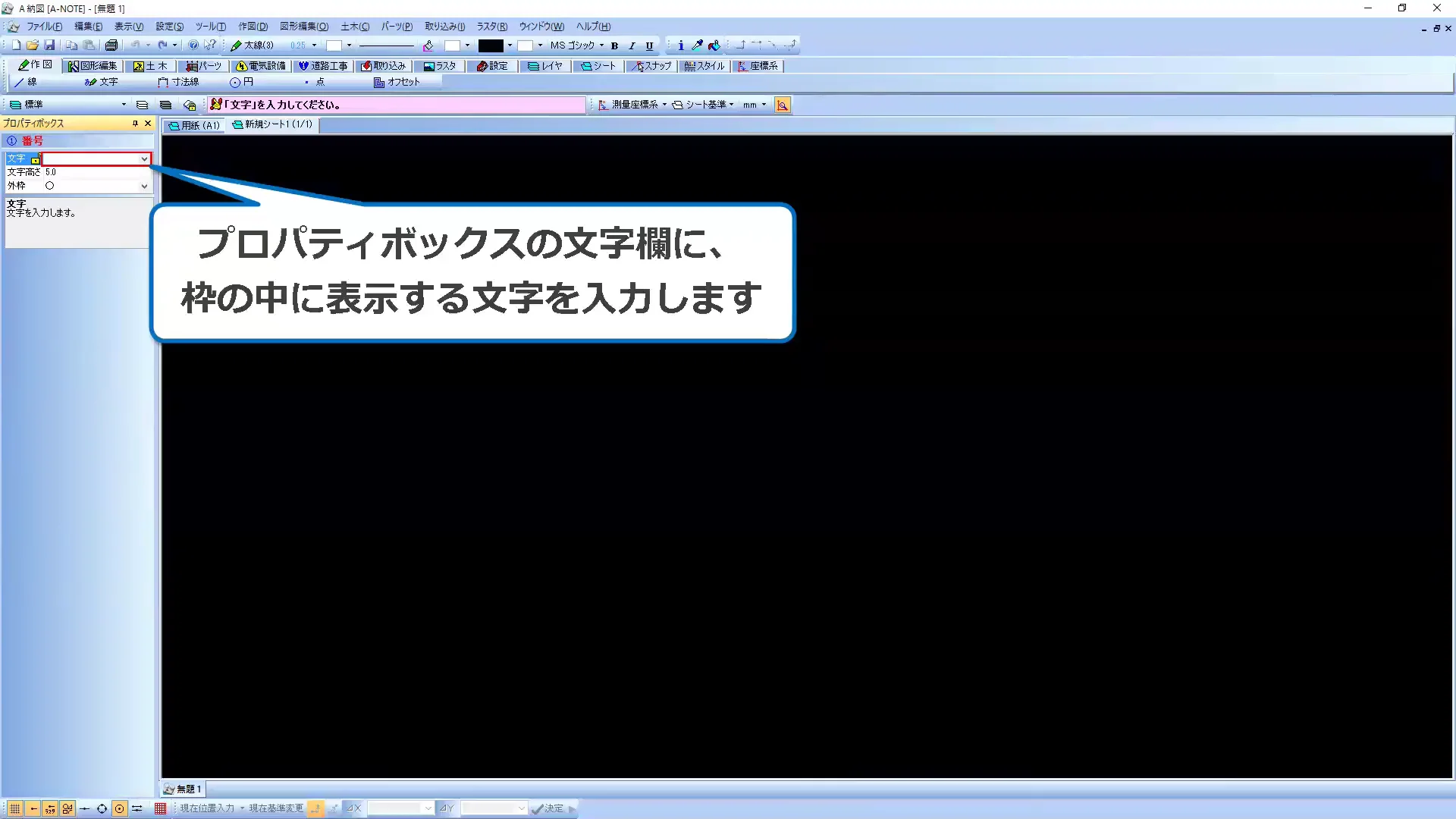This screenshot has width=1456, height=819.
Task: Toggle the grid snap button in status bar
Action: click(15, 808)
